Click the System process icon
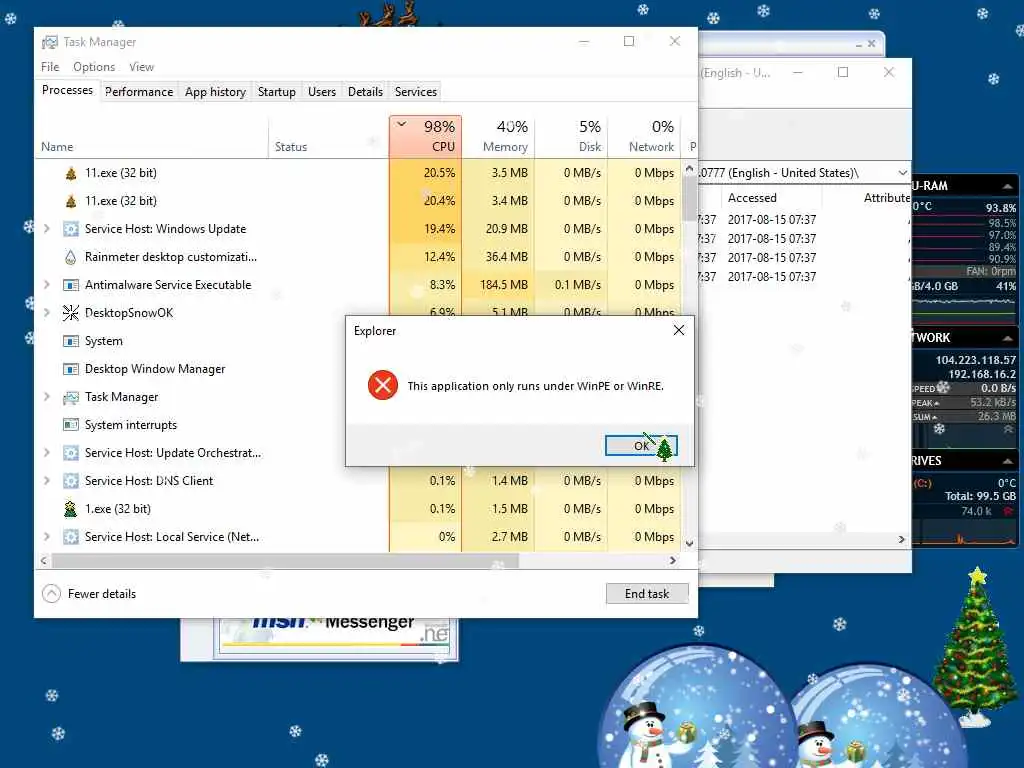This screenshot has width=1024, height=768. coord(71,341)
